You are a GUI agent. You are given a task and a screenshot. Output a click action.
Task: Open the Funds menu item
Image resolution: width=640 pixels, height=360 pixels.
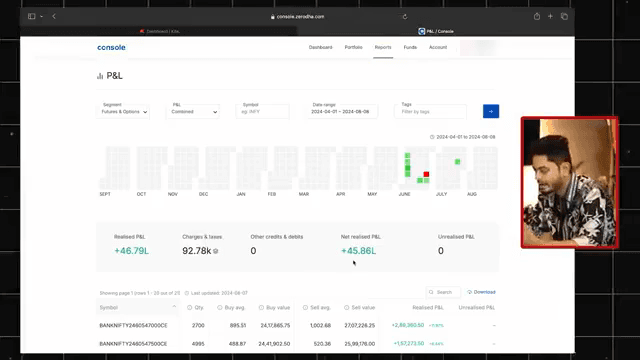tap(410, 47)
